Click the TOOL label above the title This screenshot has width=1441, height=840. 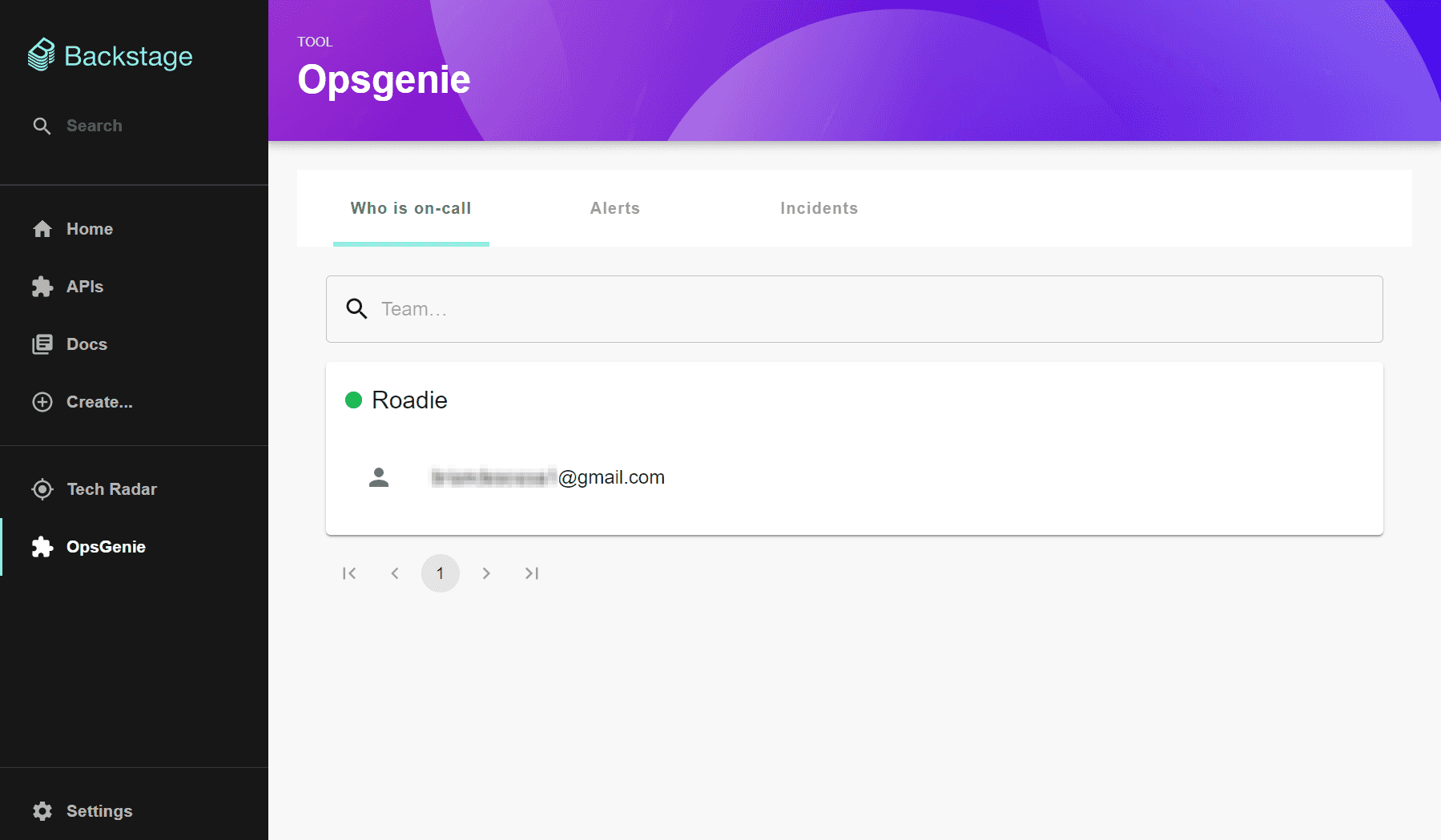pos(315,42)
